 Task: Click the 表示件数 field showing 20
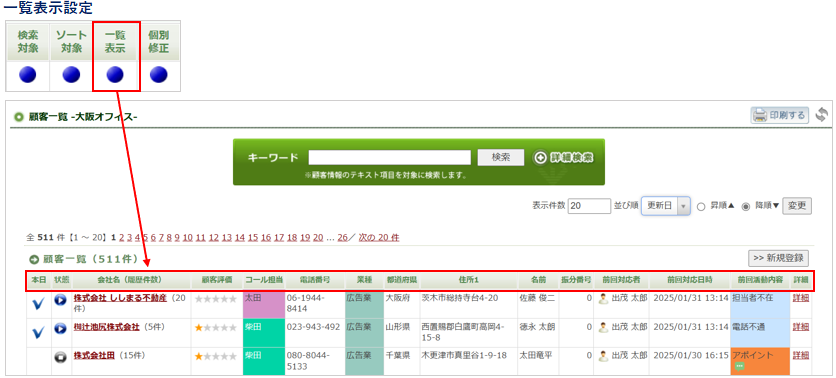589,206
